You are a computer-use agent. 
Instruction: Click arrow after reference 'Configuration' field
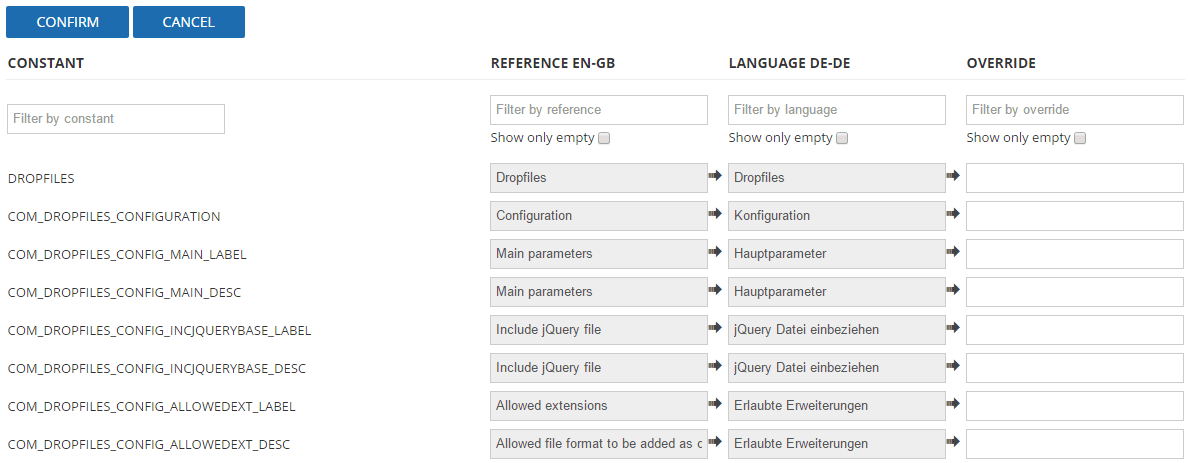(715, 214)
